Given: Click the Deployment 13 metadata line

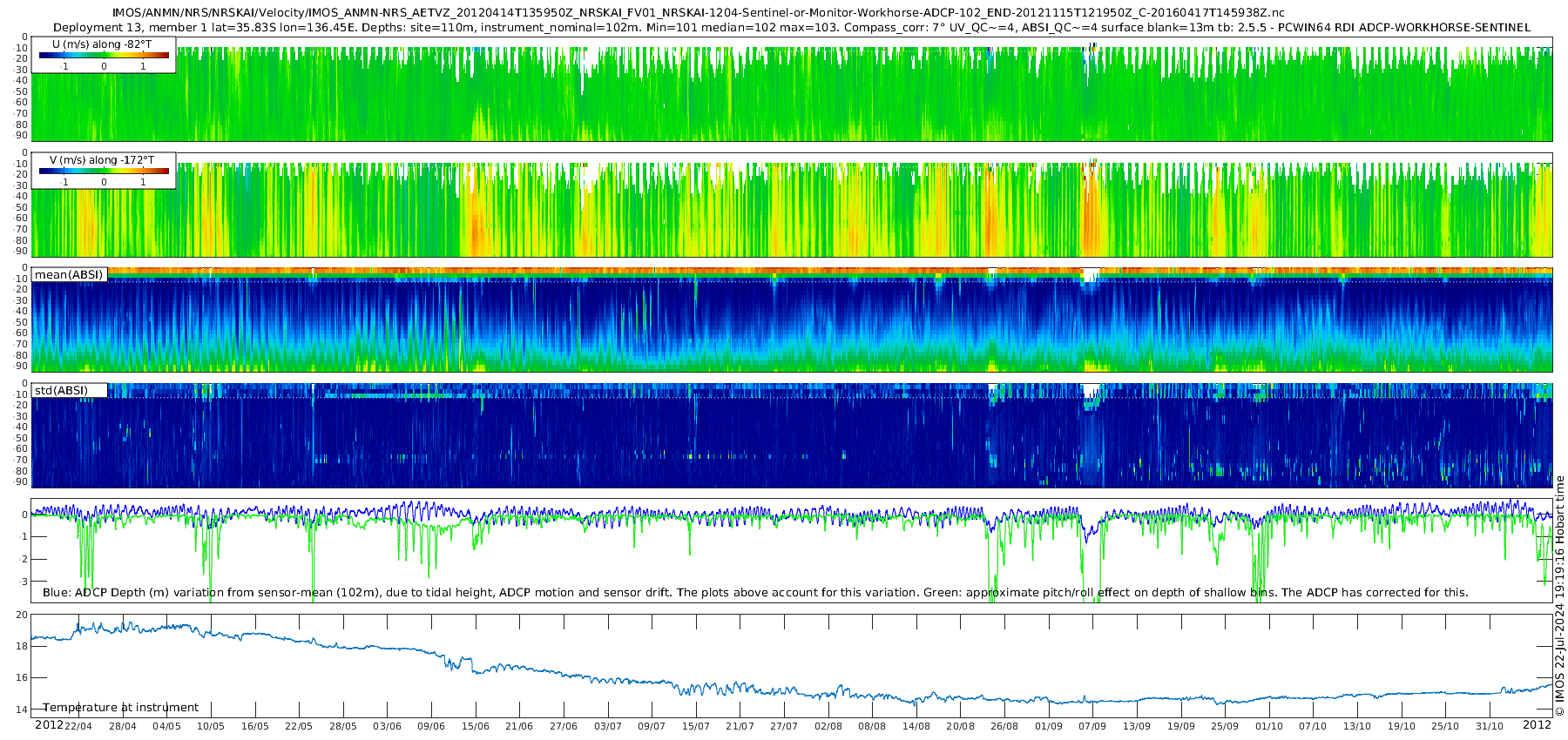Looking at the screenshot, I should (x=792, y=27).
